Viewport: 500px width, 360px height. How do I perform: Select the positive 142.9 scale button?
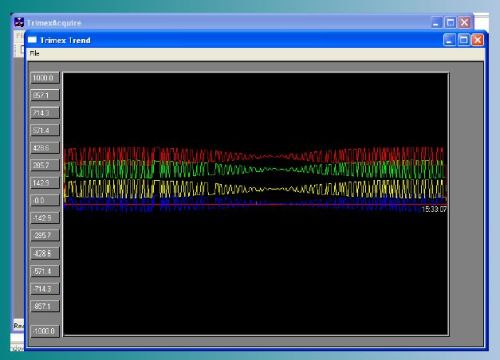(45, 183)
